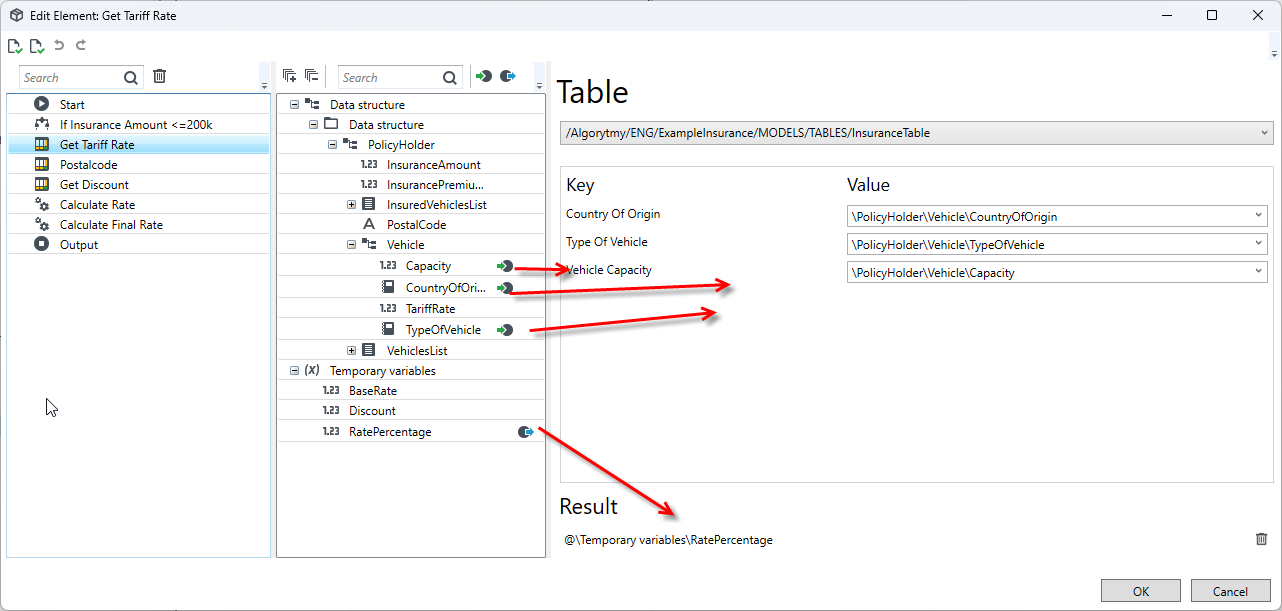Click the blue output arrow filter icon in toolbar
This screenshot has height=611, width=1282.
pyautogui.click(x=507, y=76)
